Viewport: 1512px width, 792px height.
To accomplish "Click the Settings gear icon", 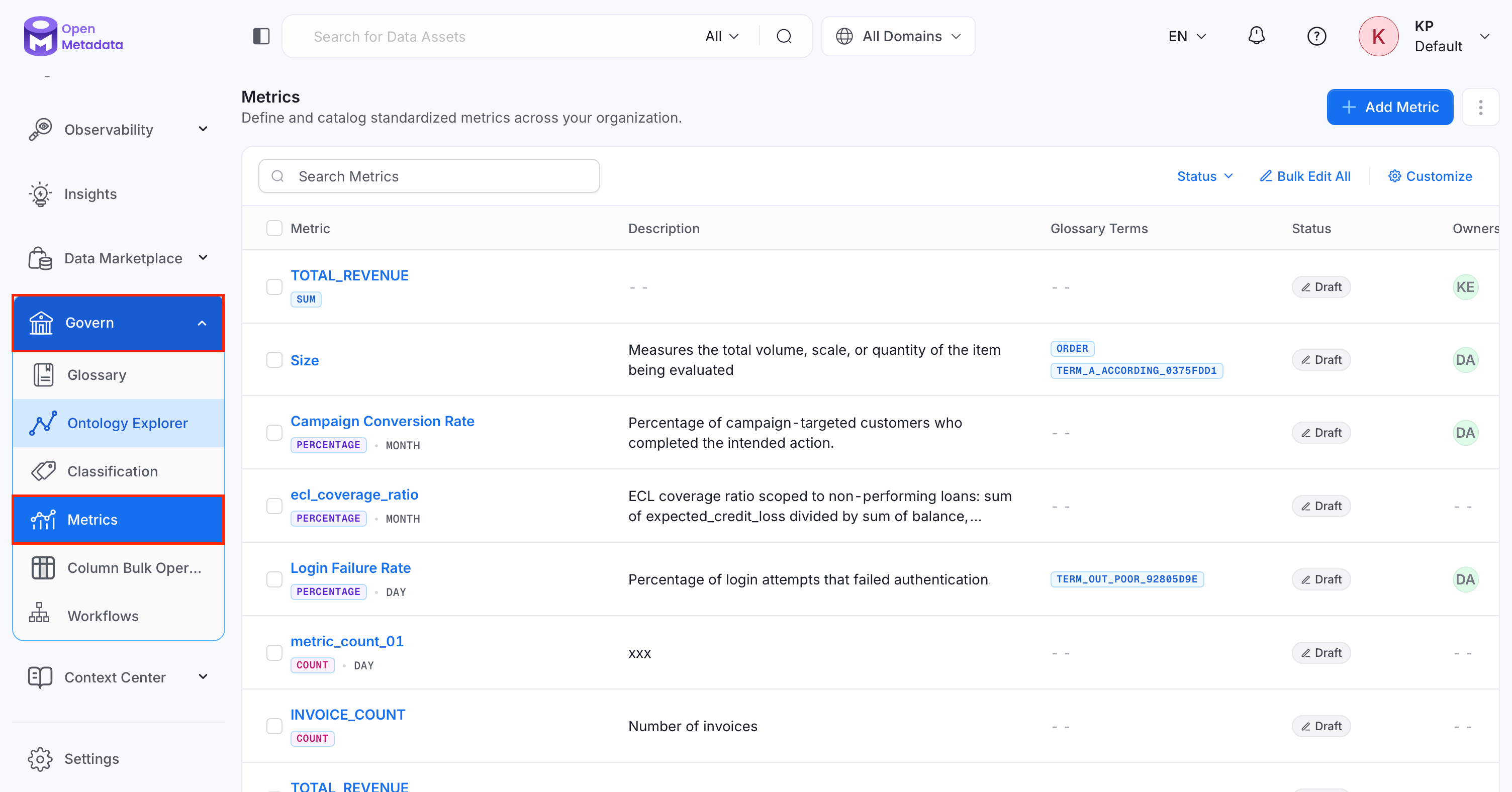I will pyautogui.click(x=40, y=759).
